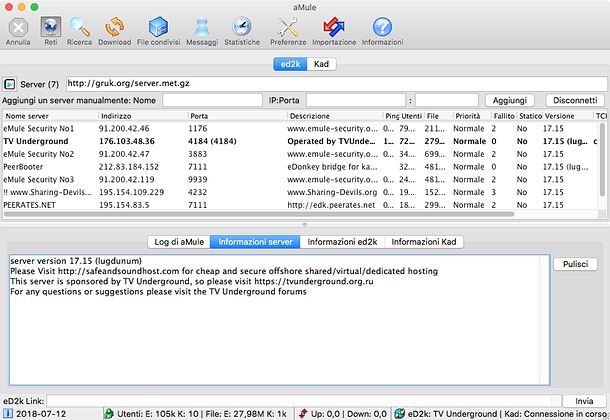Viewport: 610px width, 420px height.
Task: Select the eMule Security No2 server row
Action: 300,154
